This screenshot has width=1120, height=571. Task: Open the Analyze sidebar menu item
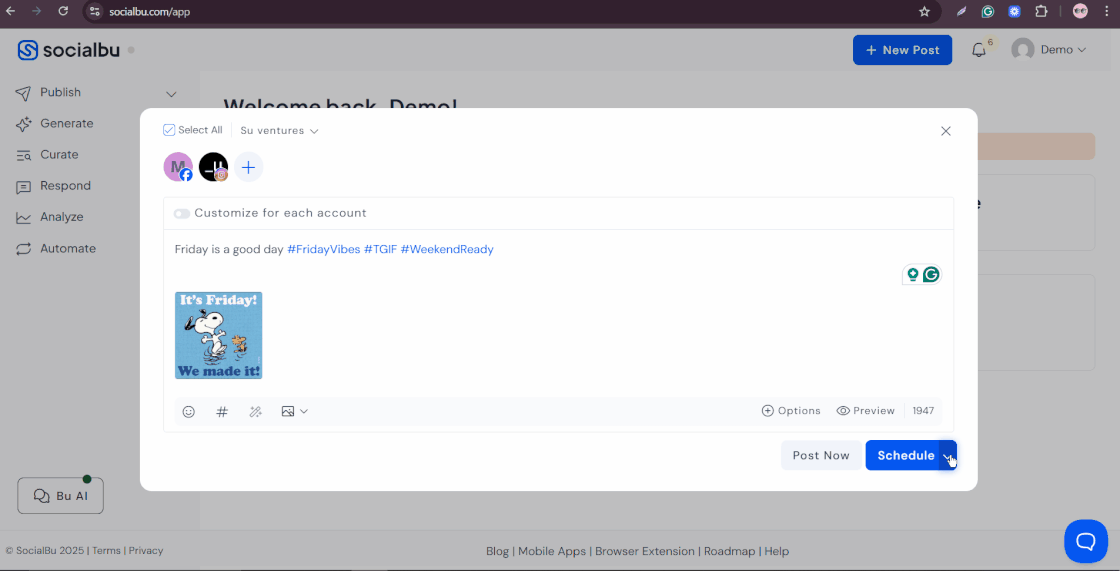tap(61, 217)
